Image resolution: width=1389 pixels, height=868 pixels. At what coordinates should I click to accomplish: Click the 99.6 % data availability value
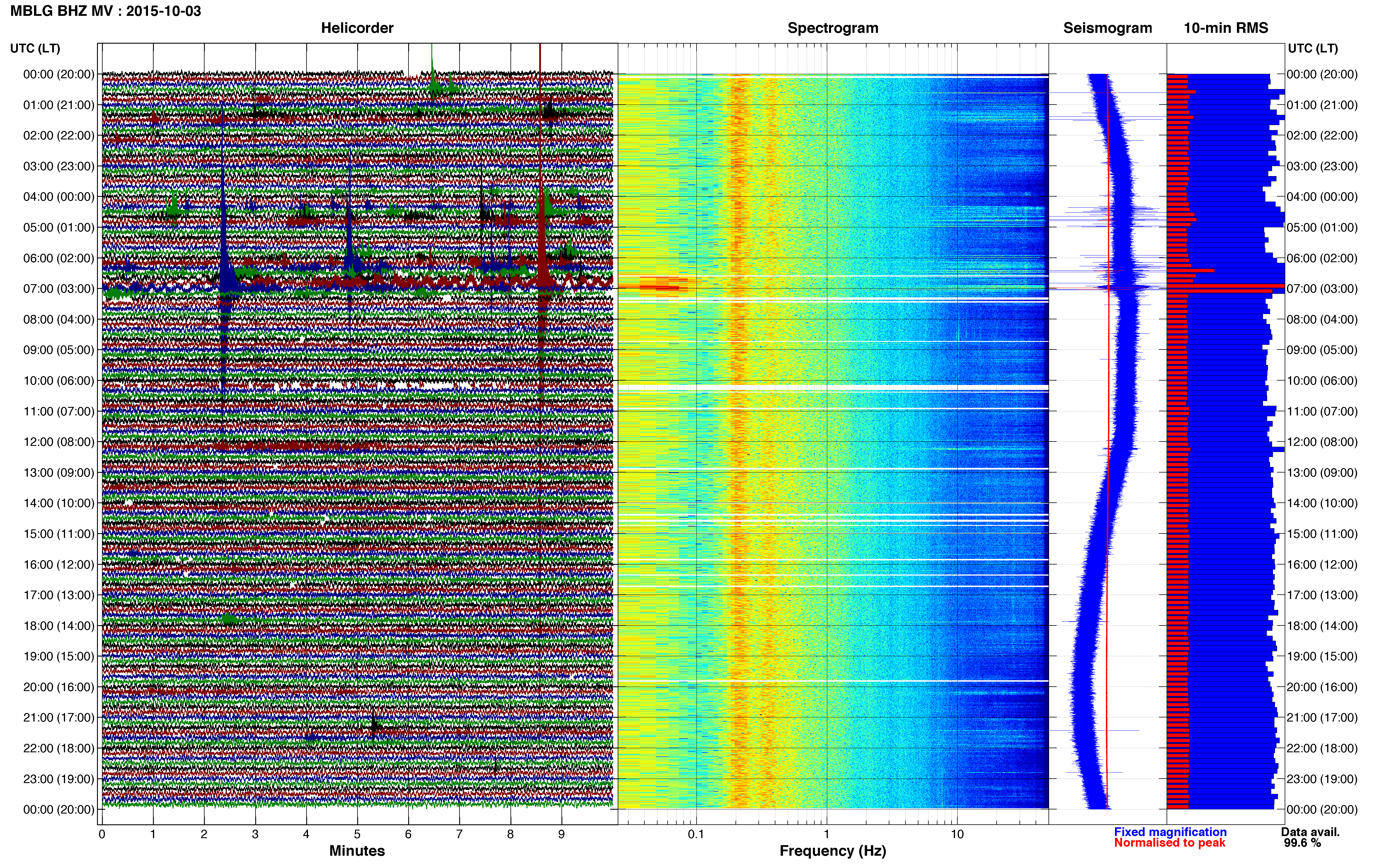click(1302, 843)
